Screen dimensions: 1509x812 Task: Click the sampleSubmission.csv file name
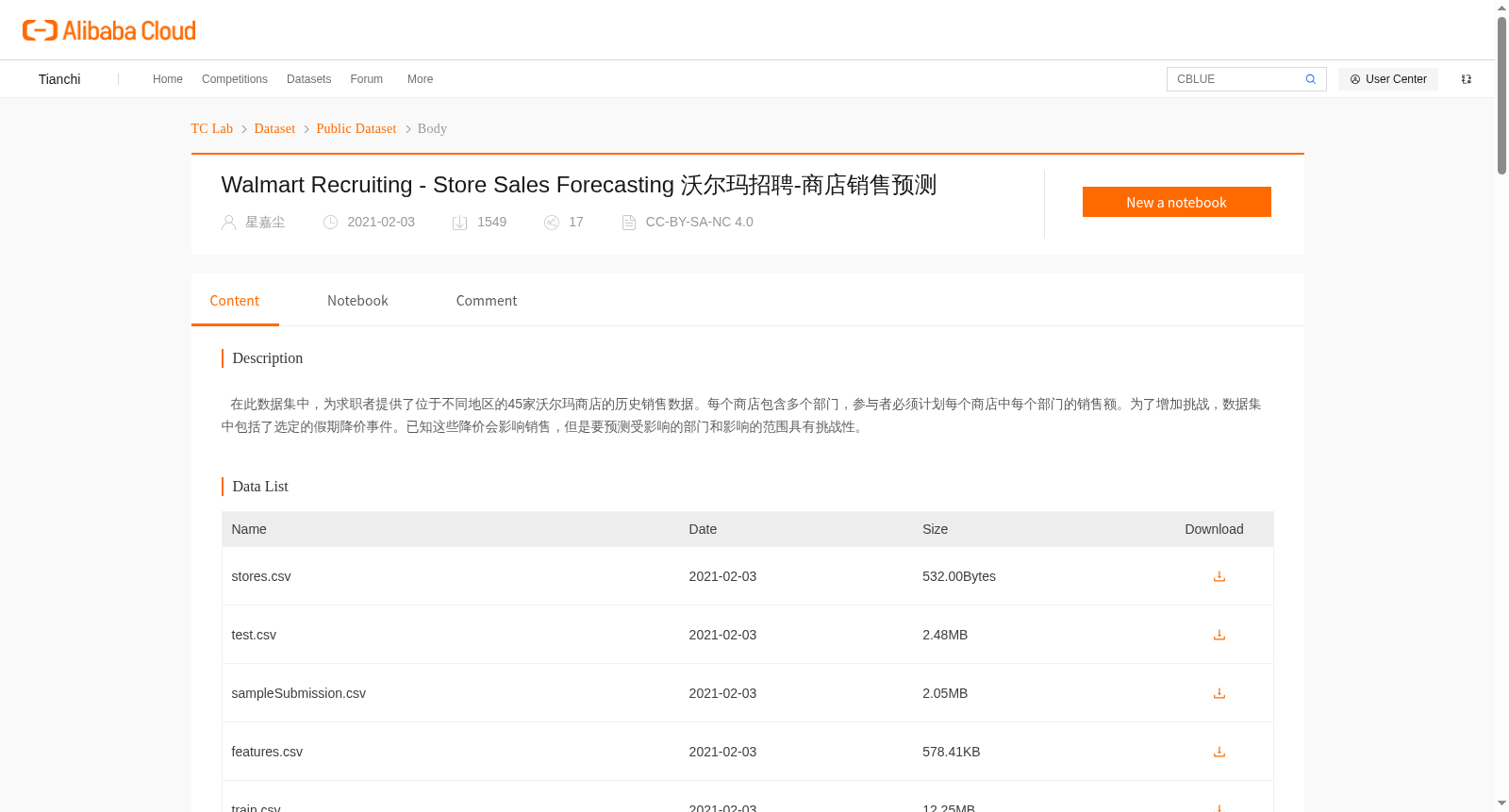299,693
